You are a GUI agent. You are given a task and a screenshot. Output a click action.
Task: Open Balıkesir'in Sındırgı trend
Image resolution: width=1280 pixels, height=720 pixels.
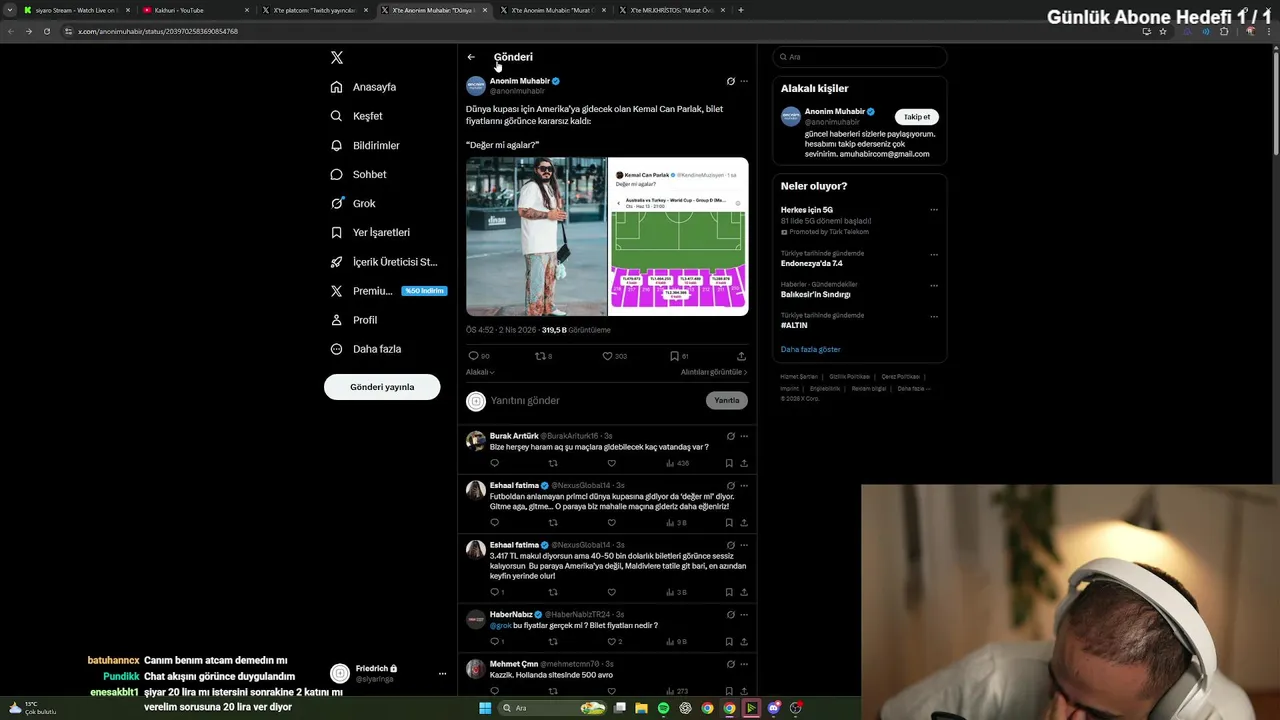pos(816,295)
